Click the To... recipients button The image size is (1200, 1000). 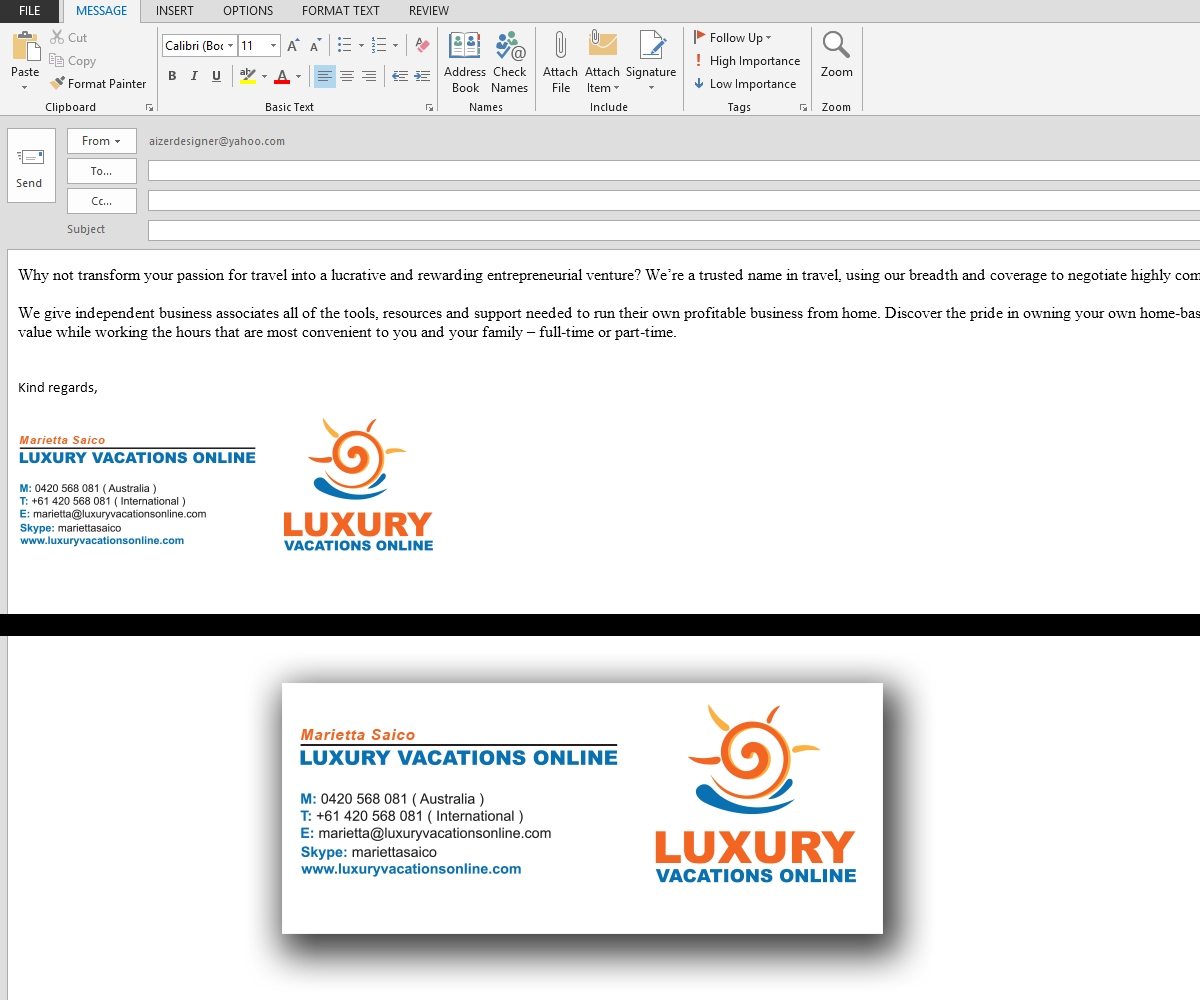pos(102,171)
